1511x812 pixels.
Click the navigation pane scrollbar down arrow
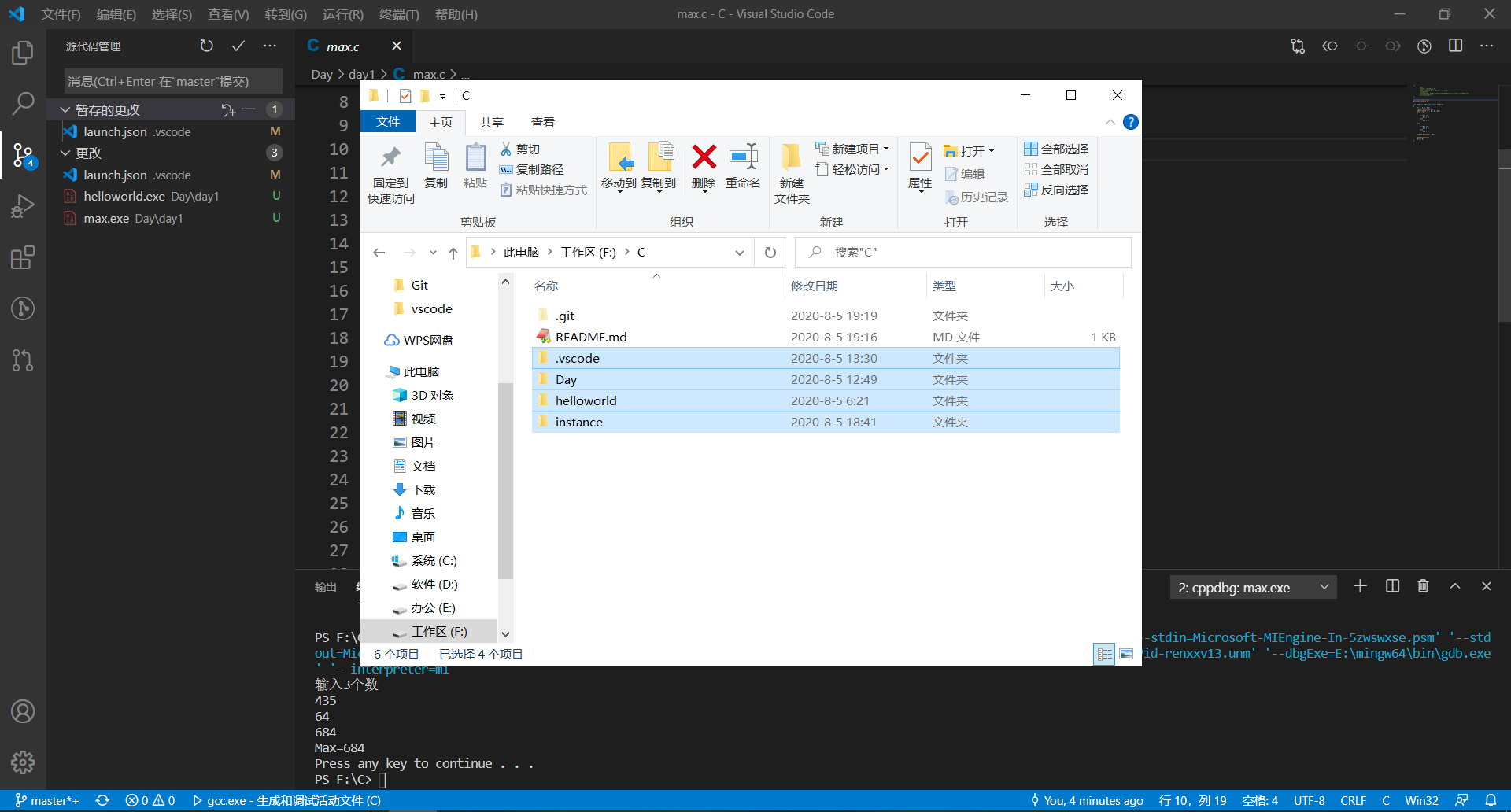click(x=505, y=633)
